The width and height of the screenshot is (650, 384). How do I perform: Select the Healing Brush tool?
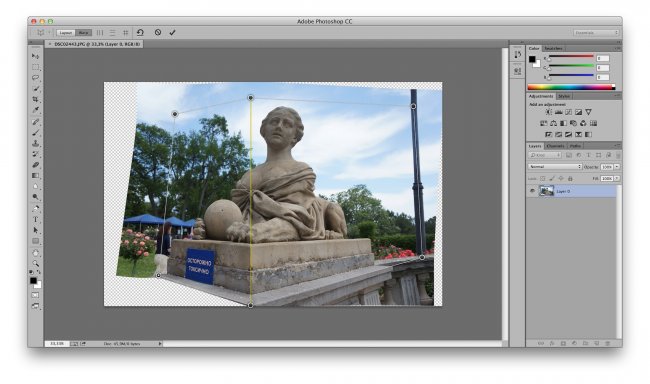coord(36,122)
